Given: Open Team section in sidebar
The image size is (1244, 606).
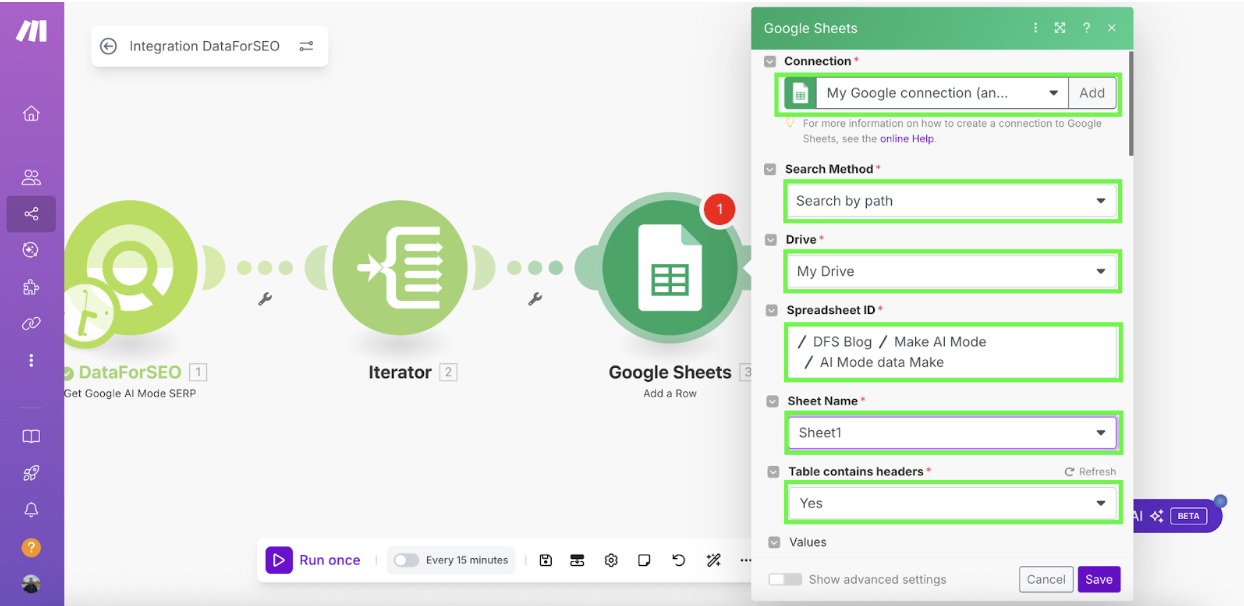Looking at the screenshot, I should [31, 178].
